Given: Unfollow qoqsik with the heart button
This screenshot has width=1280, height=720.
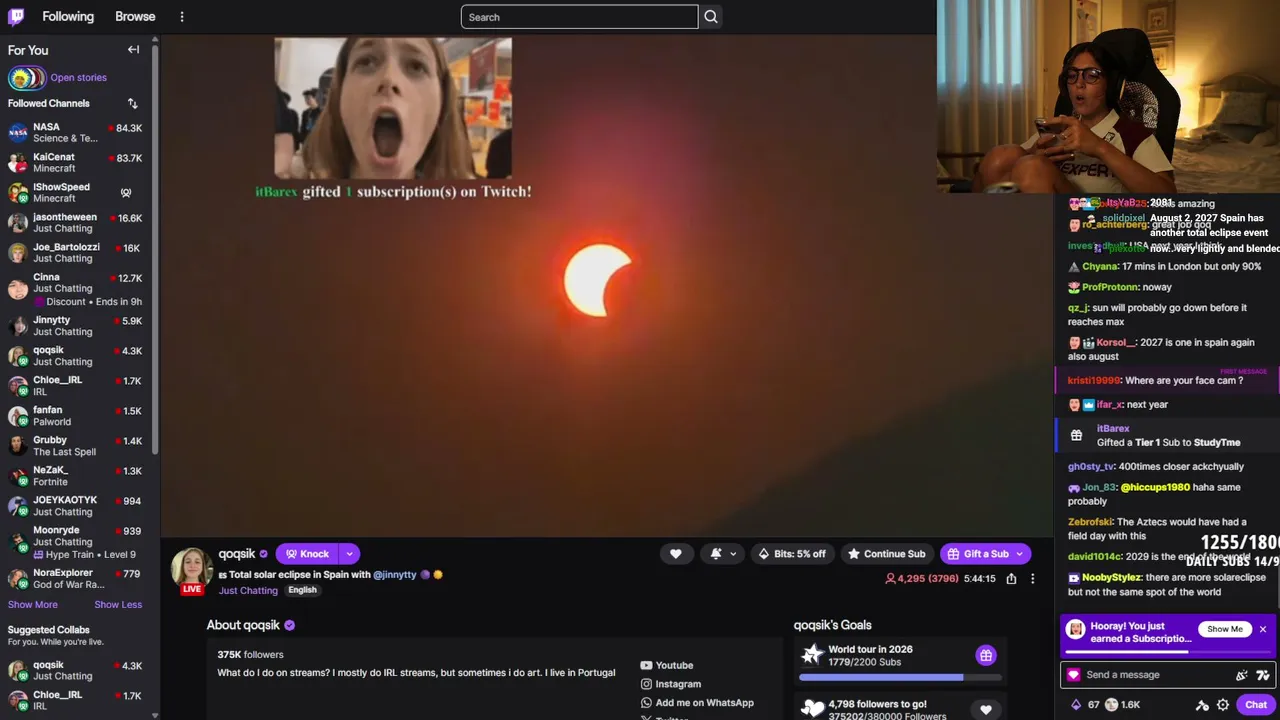Looking at the screenshot, I should 676,554.
